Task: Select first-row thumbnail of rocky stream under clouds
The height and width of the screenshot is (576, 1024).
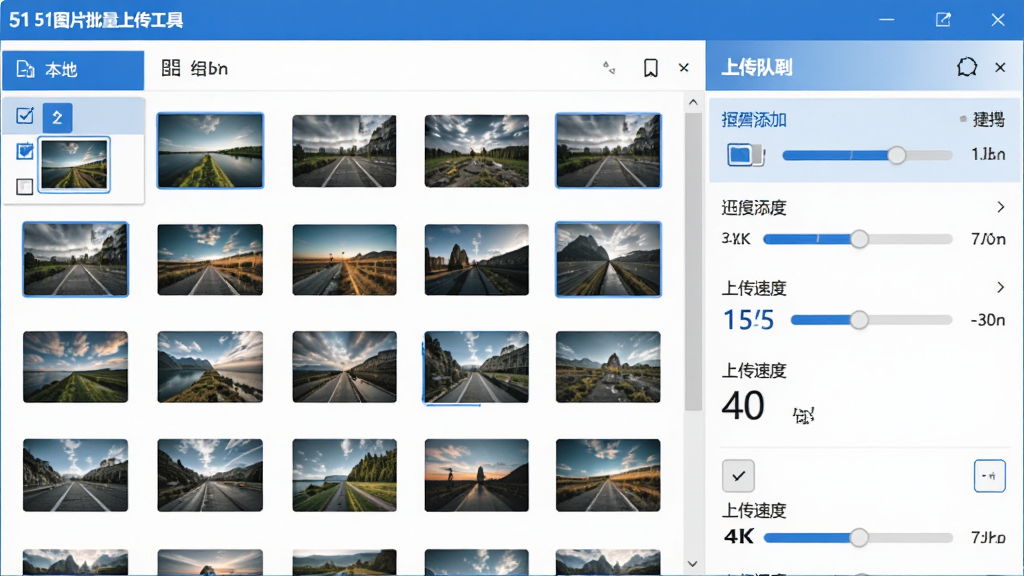Action: [477, 151]
